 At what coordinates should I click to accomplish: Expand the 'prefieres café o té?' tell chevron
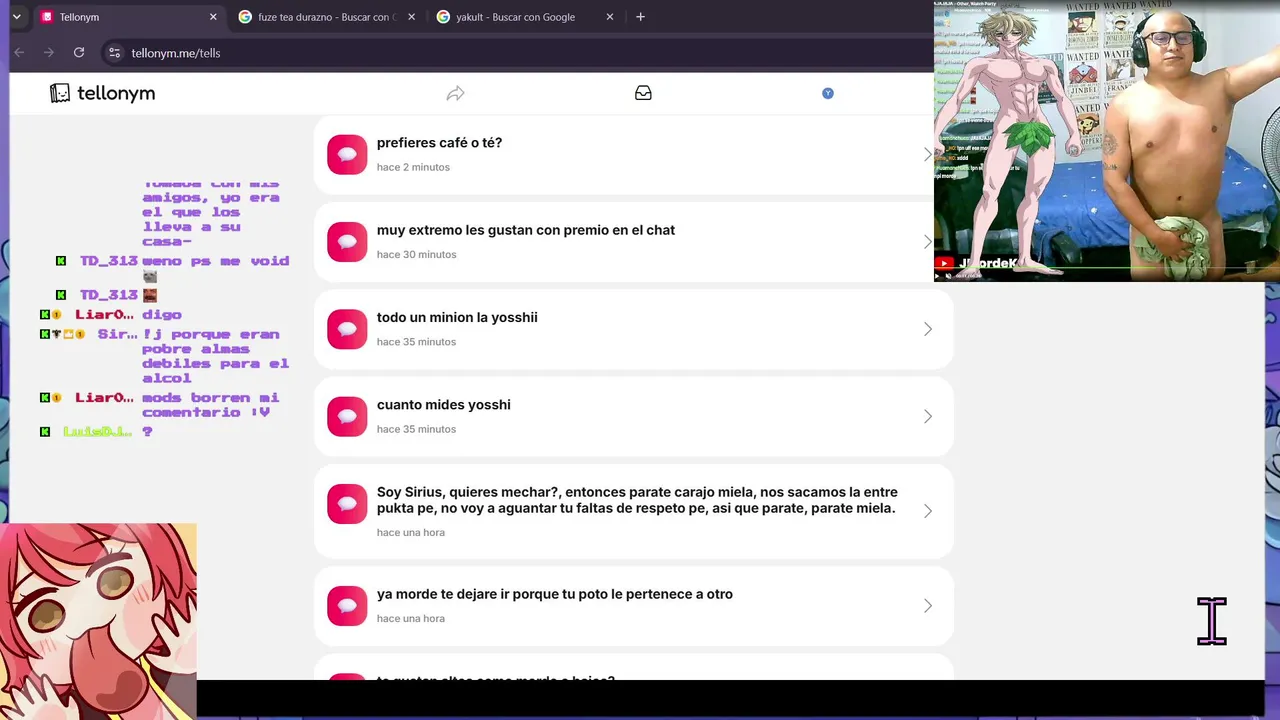pos(928,154)
